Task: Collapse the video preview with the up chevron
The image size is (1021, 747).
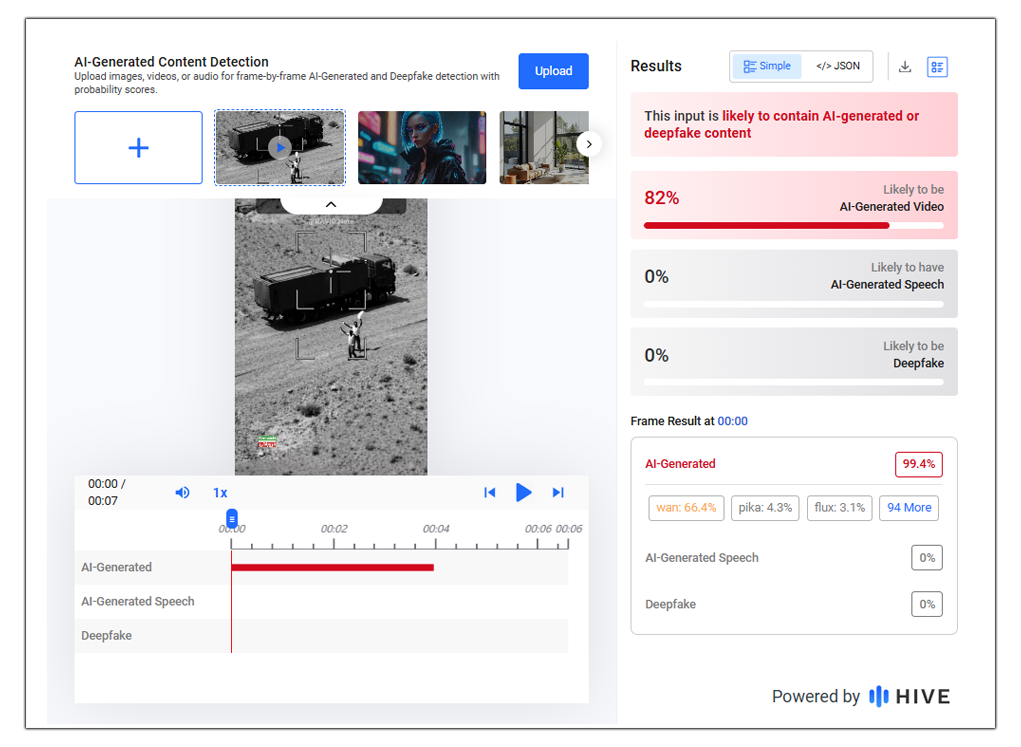Action: (x=331, y=204)
